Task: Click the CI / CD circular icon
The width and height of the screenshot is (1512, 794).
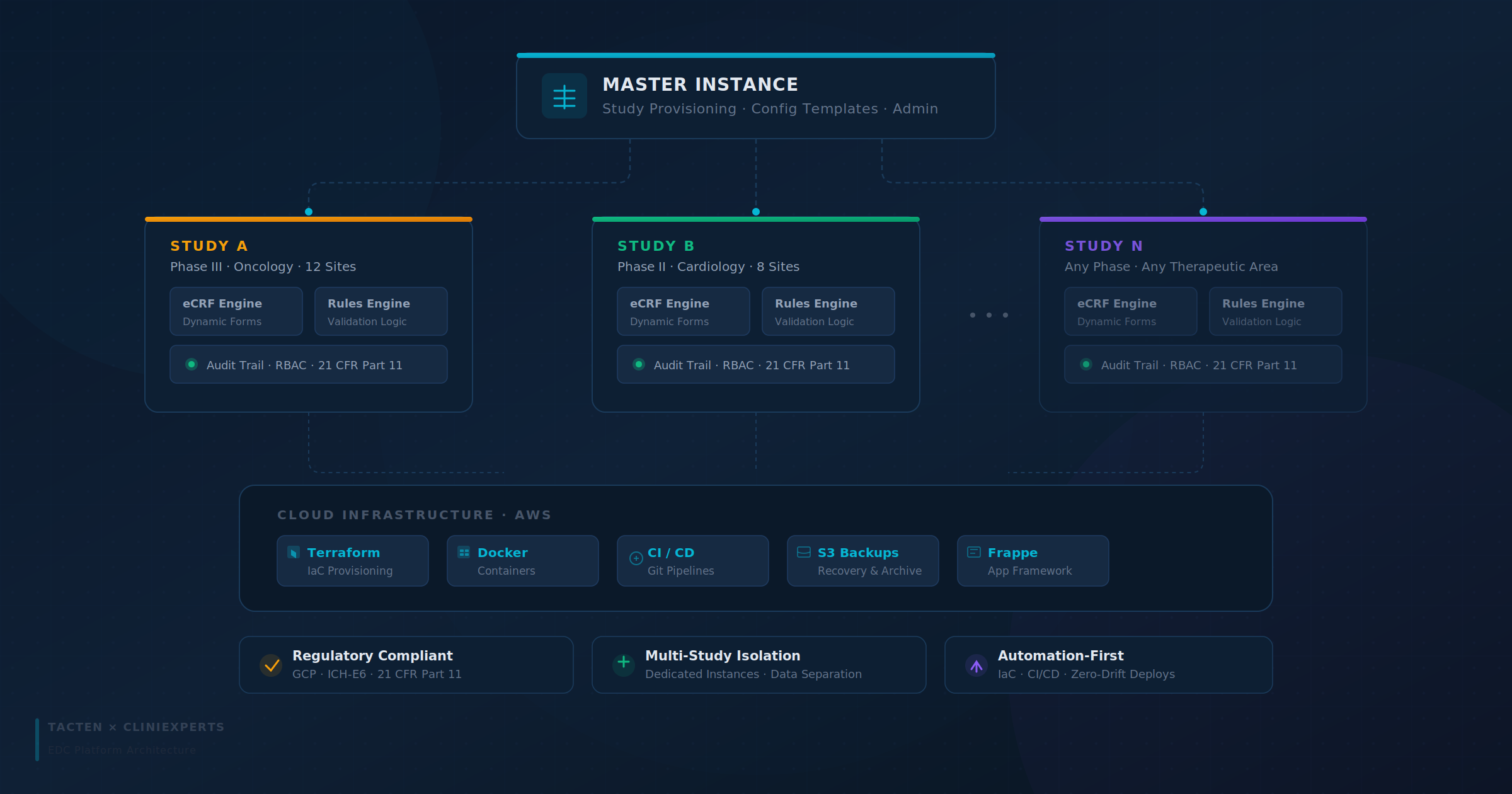Action: pos(636,558)
